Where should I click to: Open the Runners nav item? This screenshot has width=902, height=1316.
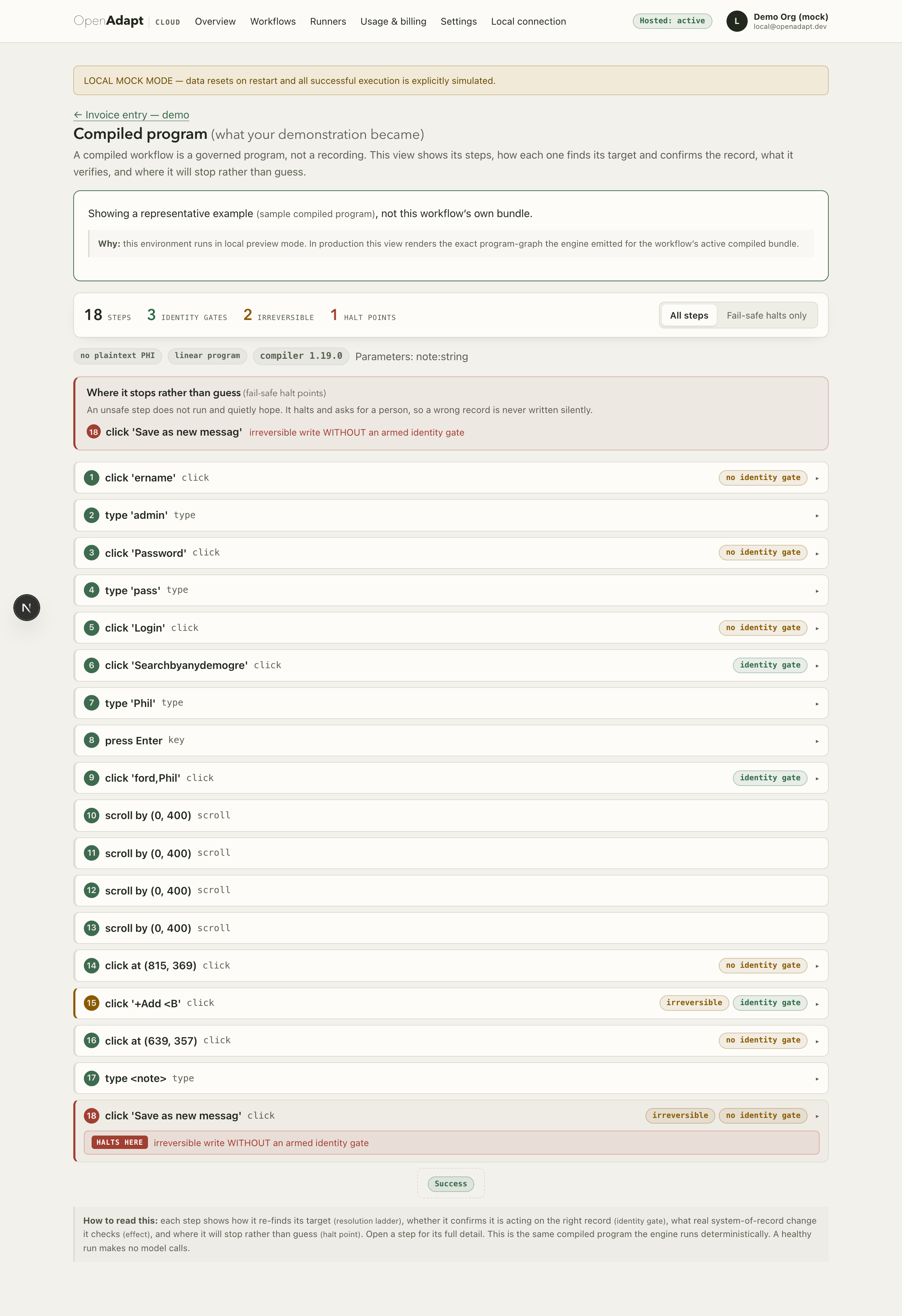pos(328,21)
